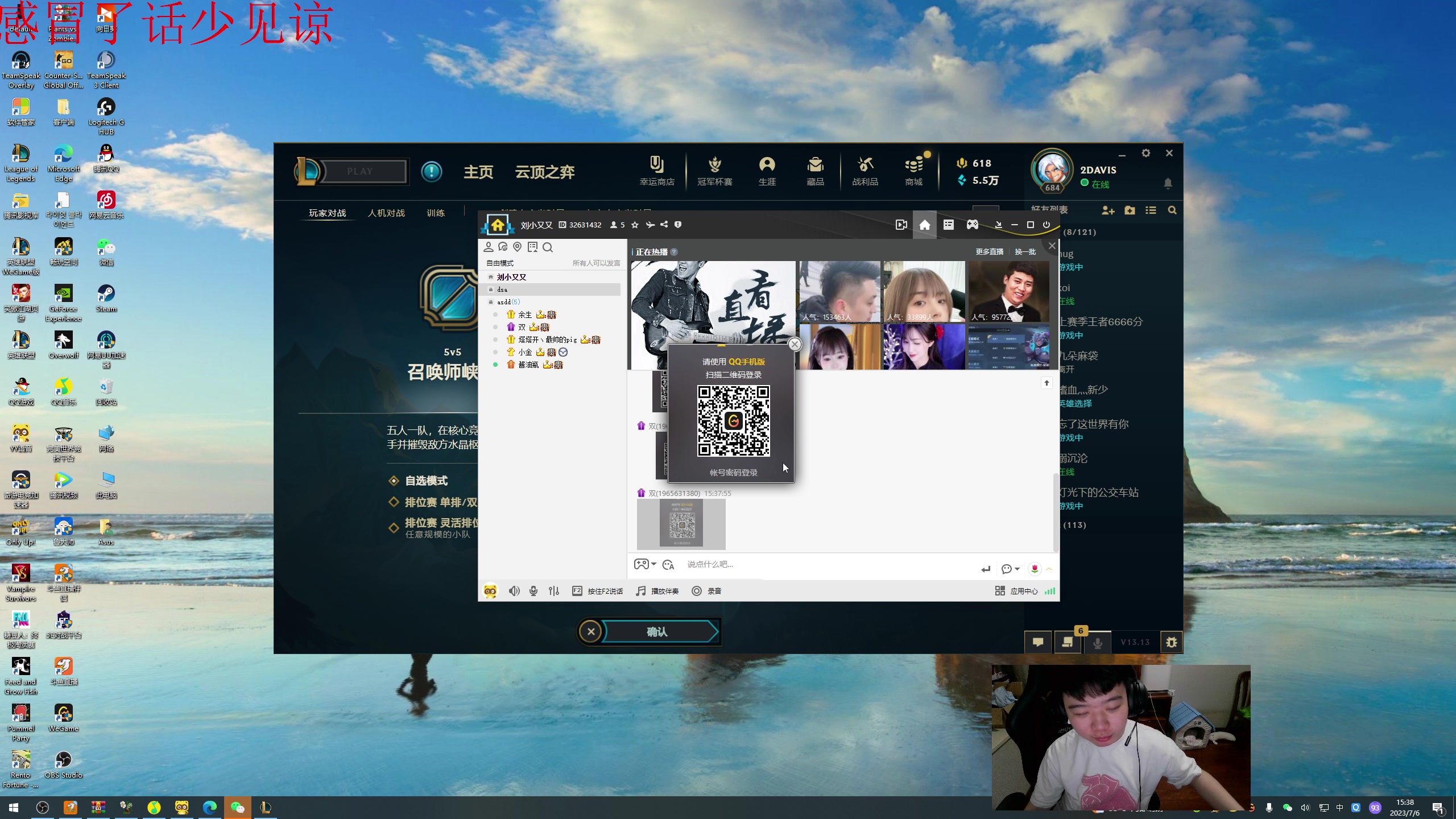Viewport: 1456px width, 819px height.
Task: Click 帐号密码登录 link under QR code
Action: [733, 473]
